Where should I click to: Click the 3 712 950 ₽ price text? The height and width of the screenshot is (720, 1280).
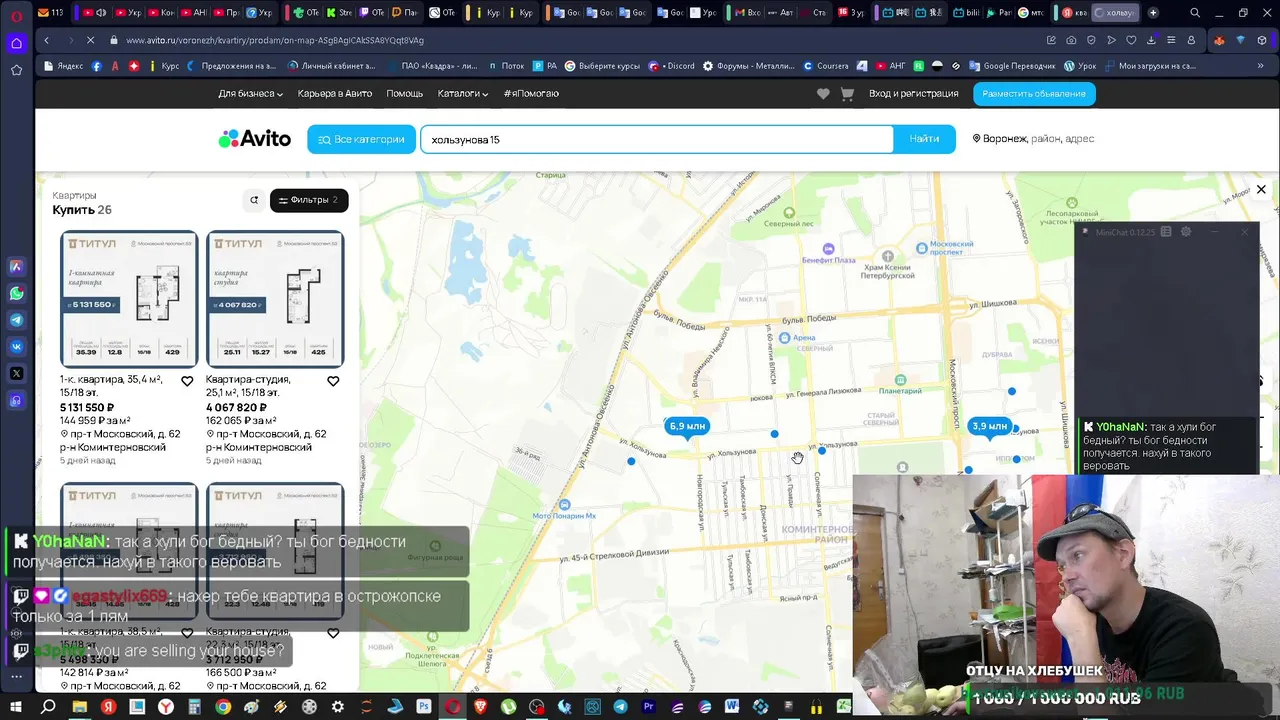(236, 660)
